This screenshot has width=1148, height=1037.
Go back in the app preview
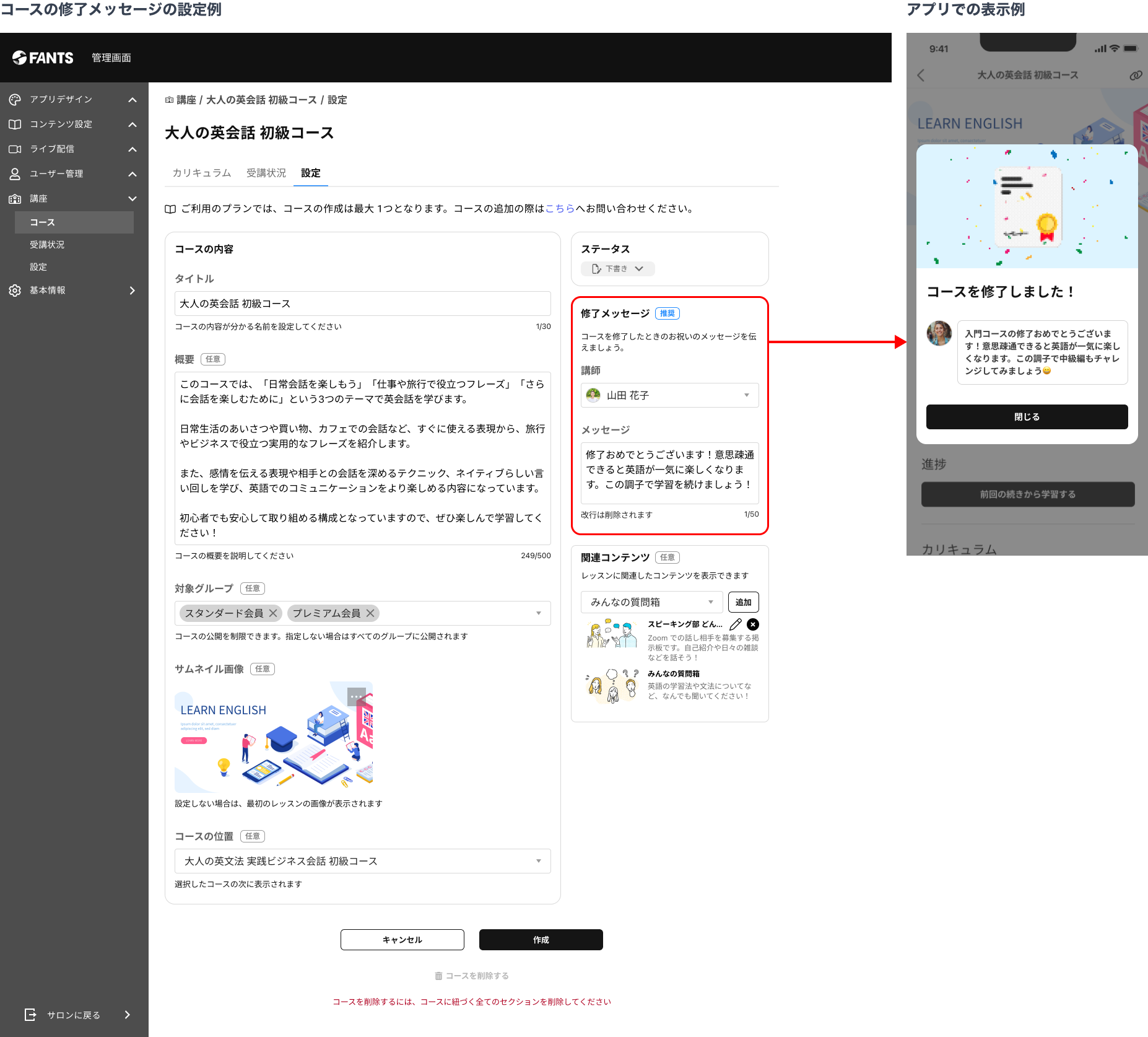[921, 76]
